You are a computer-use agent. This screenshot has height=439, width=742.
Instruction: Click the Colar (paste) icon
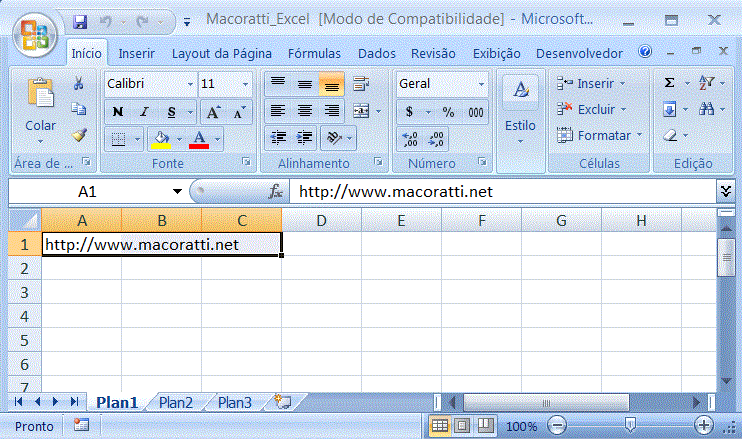tap(41, 93)
